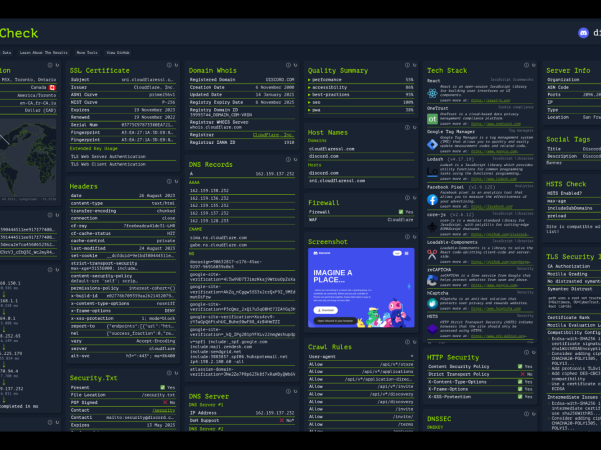Refresh the Tech Stack card

tap(534, 65)
